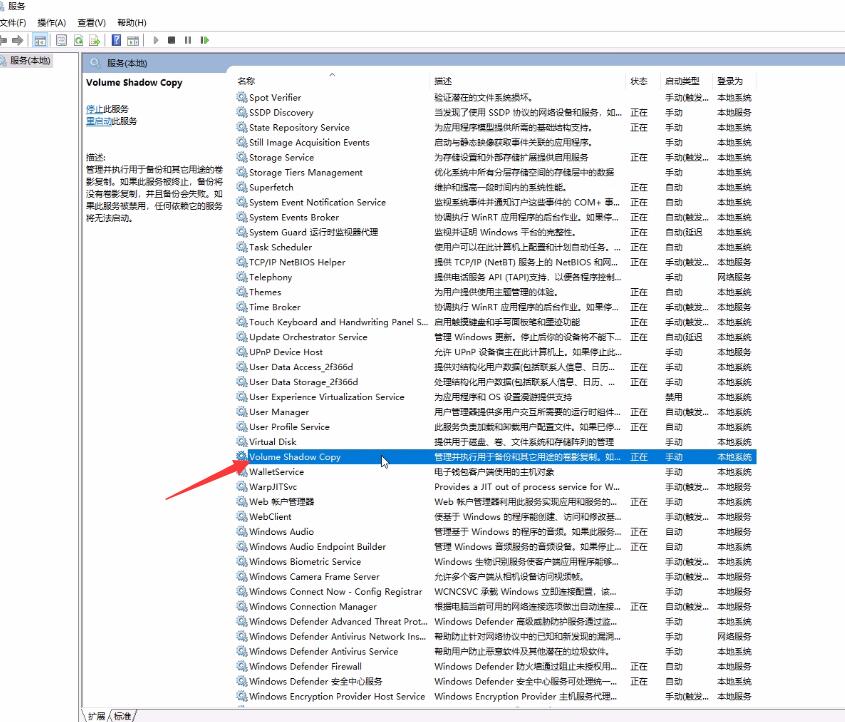The image size is (845, 722).
Task: Open the 查看(V) menu
Action: tap(92, 23)
